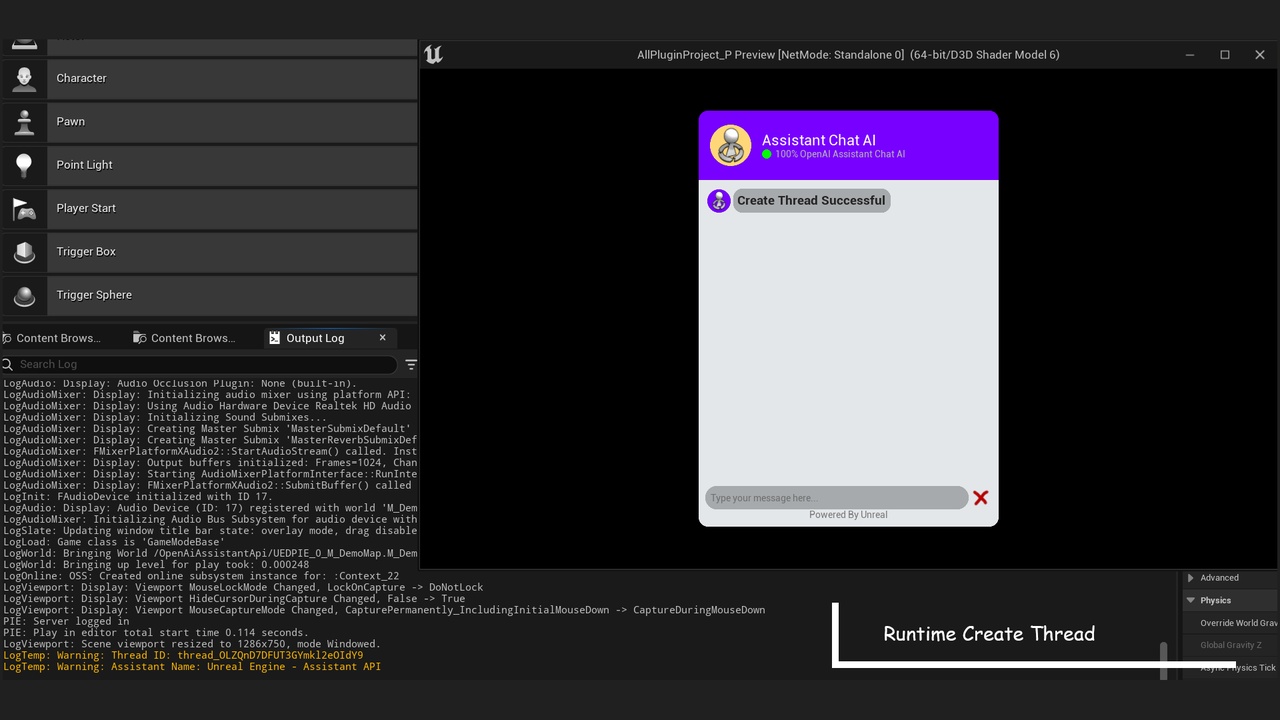Click the PIE: Server logged in line

[66, 621]
